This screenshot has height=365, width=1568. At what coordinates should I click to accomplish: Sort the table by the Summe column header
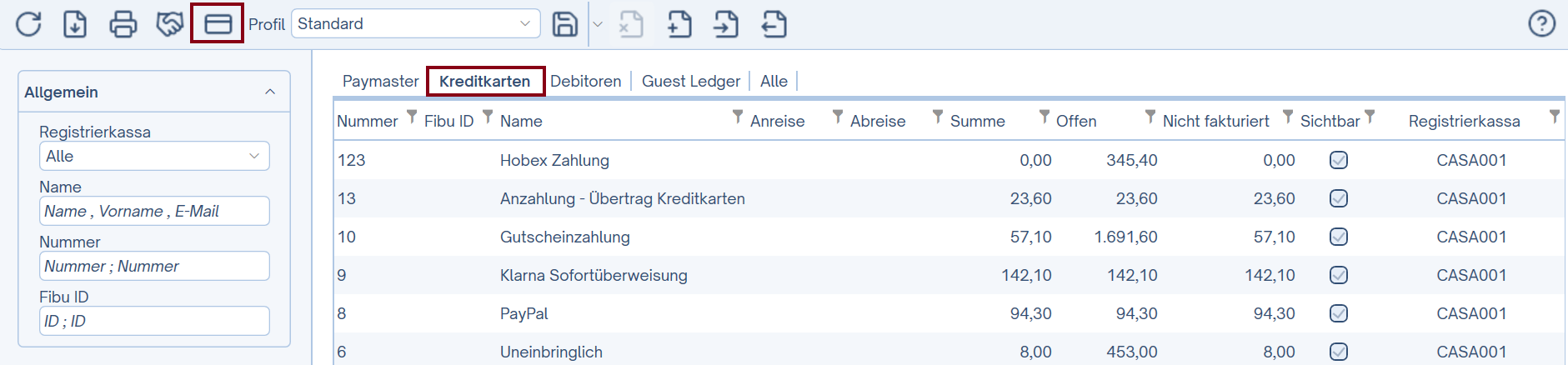977,121
